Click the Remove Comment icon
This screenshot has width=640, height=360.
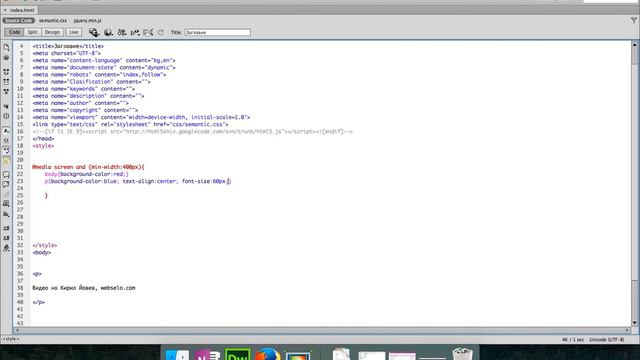click(6, 184)
